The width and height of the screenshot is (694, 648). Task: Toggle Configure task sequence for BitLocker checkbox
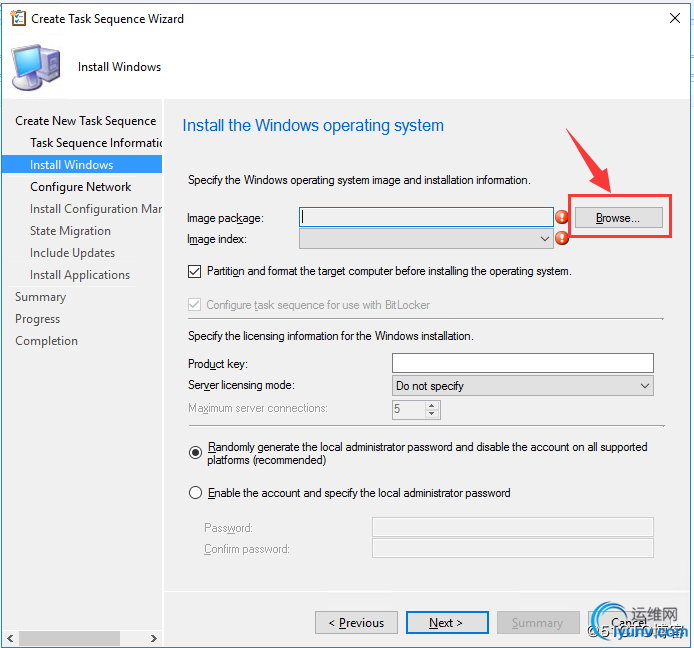point(194,305)
